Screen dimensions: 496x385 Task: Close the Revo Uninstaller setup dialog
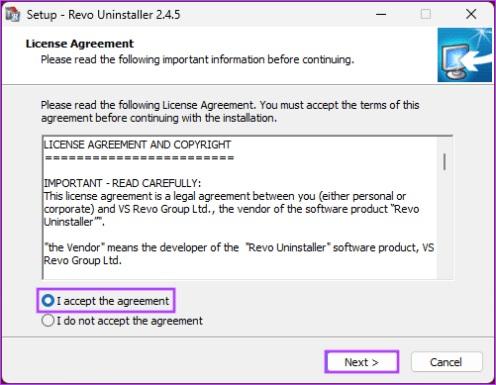click(471, 14)
